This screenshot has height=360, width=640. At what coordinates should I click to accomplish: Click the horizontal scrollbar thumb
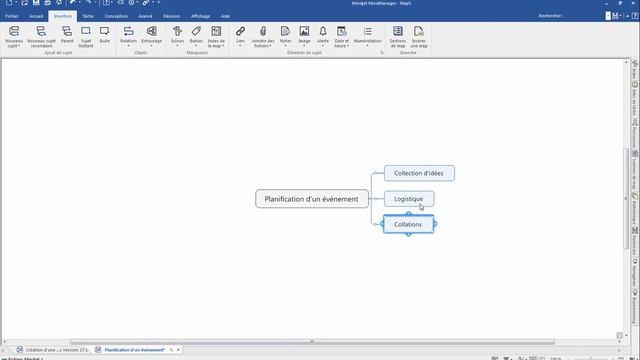pyautogui.click(x=312, y=342)
